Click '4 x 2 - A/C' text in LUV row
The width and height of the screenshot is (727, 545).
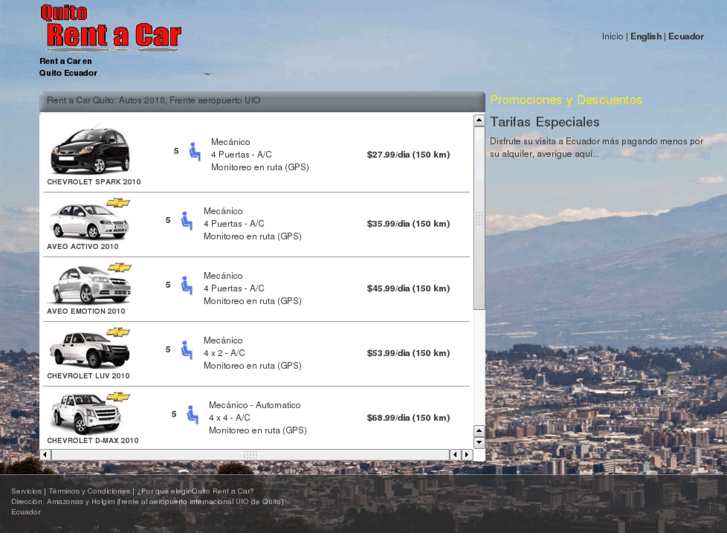click(x=224, y=353)
